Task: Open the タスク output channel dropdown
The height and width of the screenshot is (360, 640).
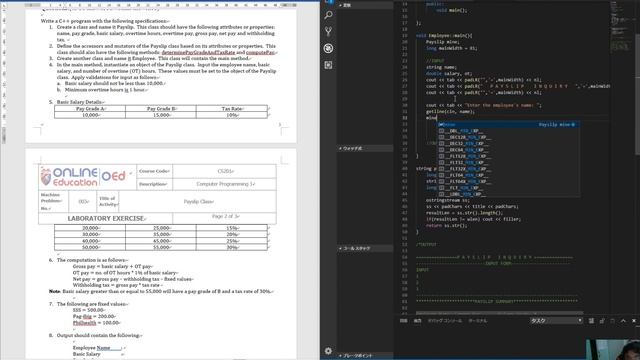Action: pyautogui.click(x=556, y=321)
